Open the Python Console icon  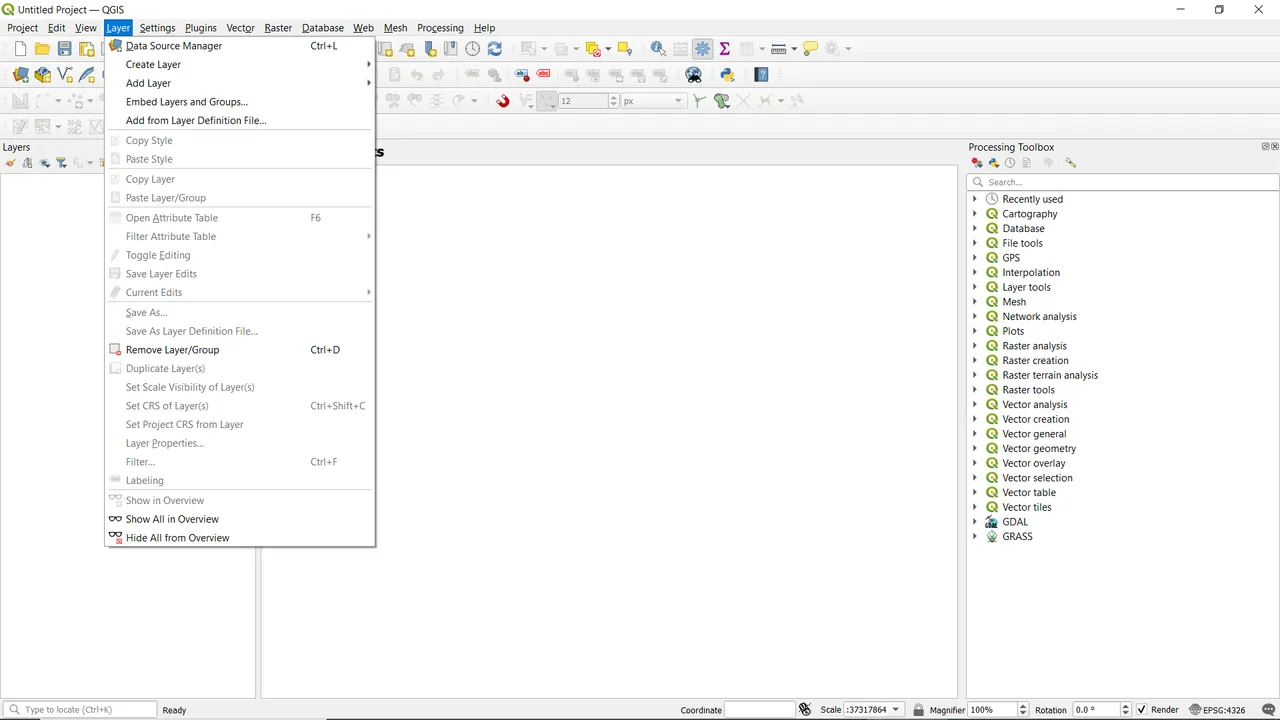tap(727, 75)
